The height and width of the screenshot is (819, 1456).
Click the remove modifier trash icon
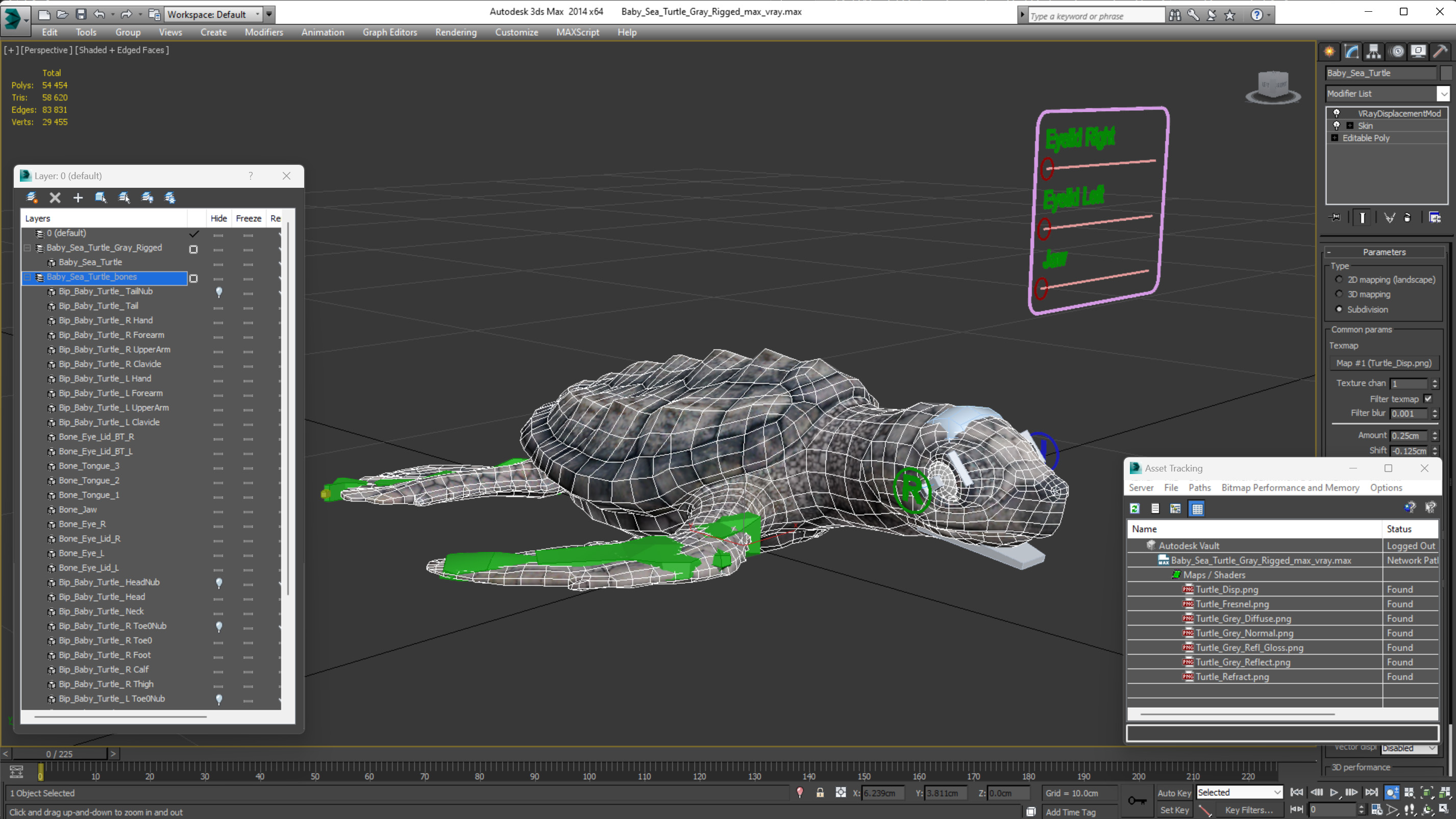click(x=1408, y=217)
